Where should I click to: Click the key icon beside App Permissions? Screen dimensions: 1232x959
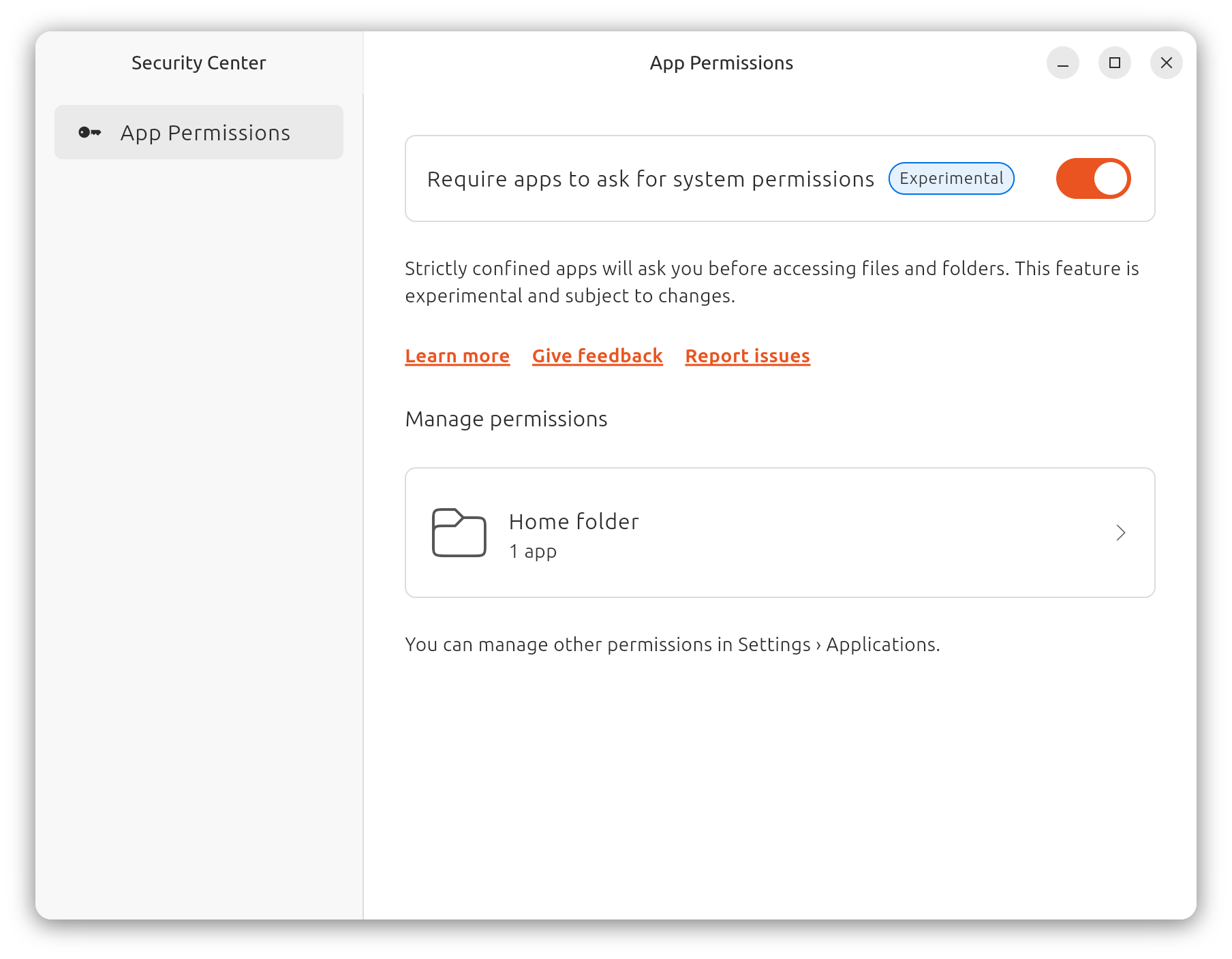89,132
